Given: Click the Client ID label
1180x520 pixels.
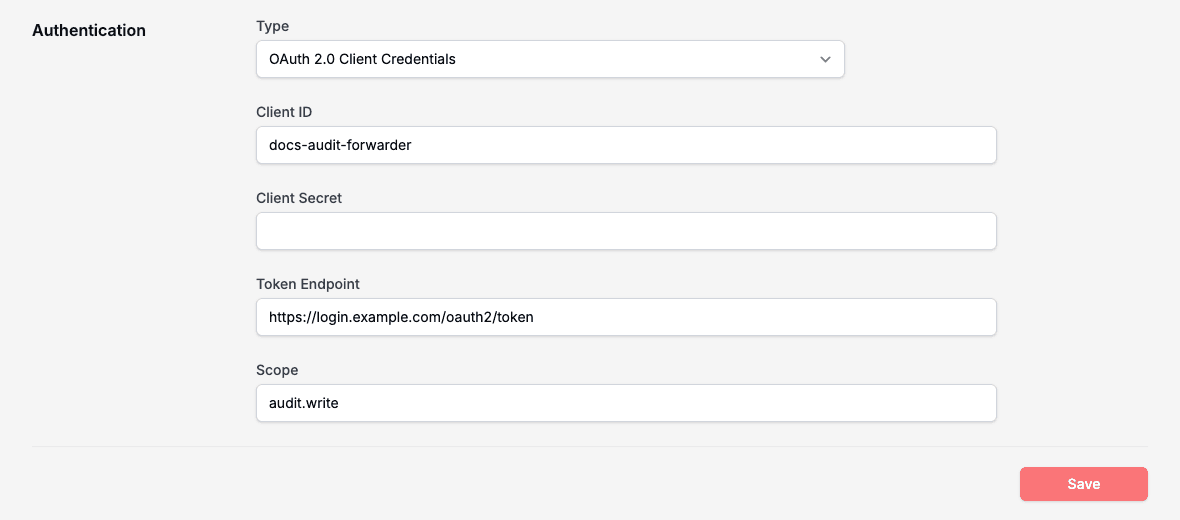Looking at the screenshot, I should pyautogui.click(x=284, y=112).
